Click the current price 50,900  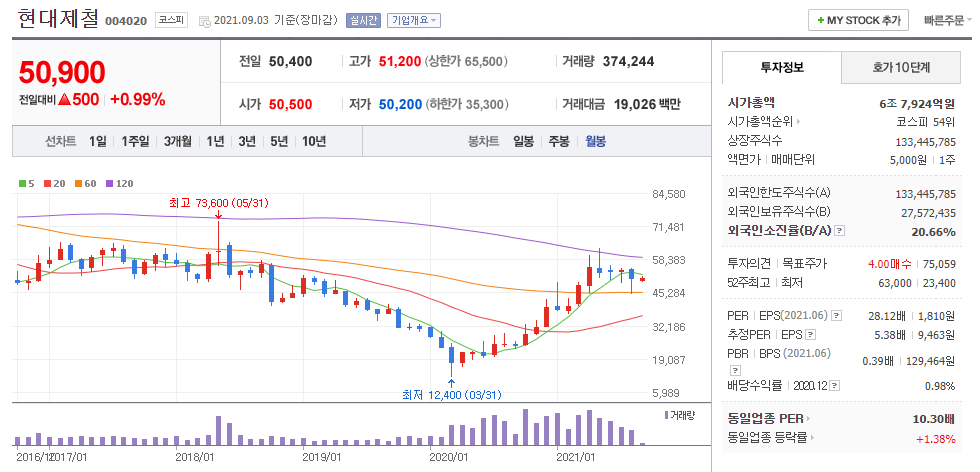coord(62,73)
